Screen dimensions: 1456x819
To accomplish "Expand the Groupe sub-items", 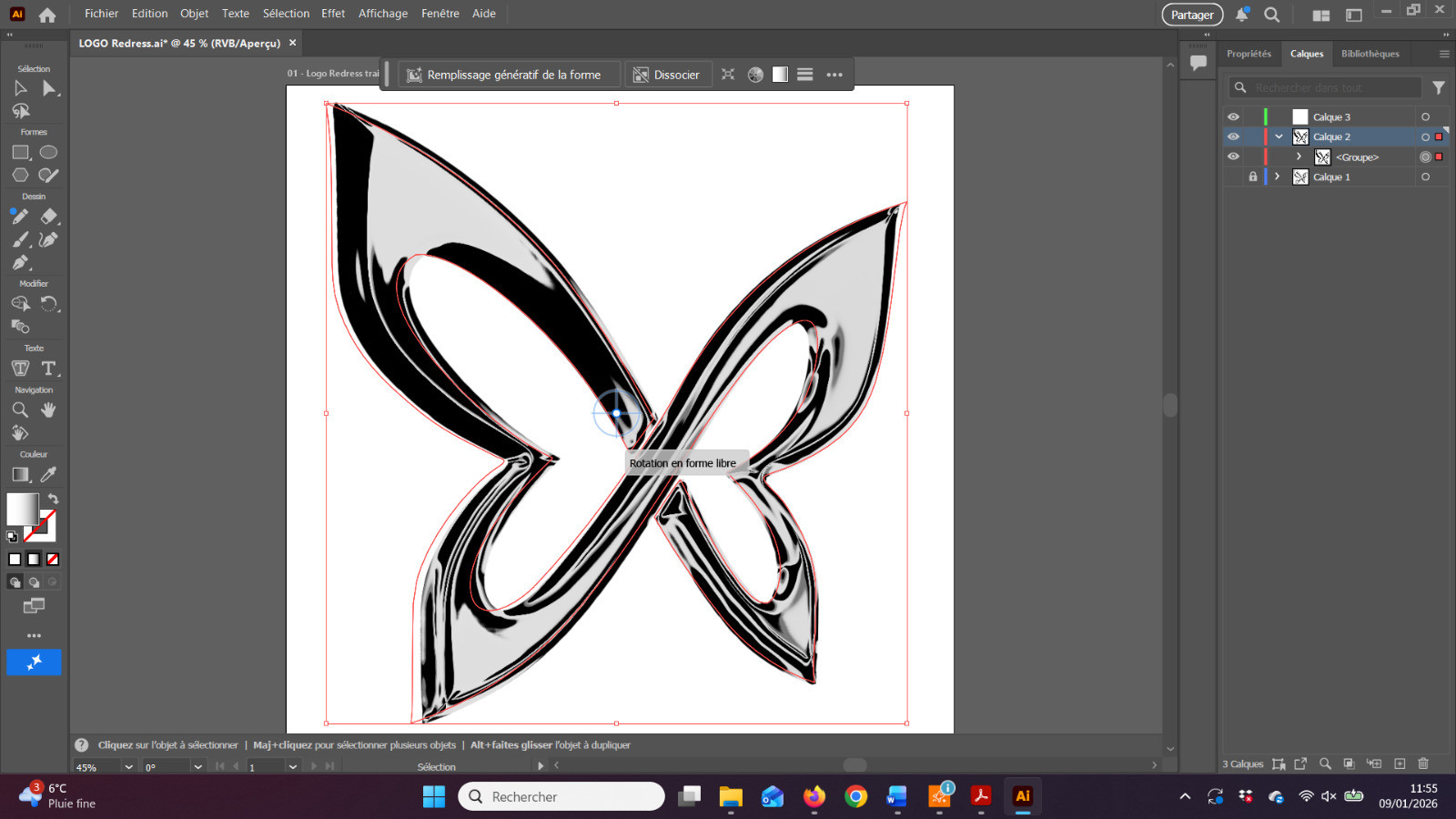I will (1299, 157).
